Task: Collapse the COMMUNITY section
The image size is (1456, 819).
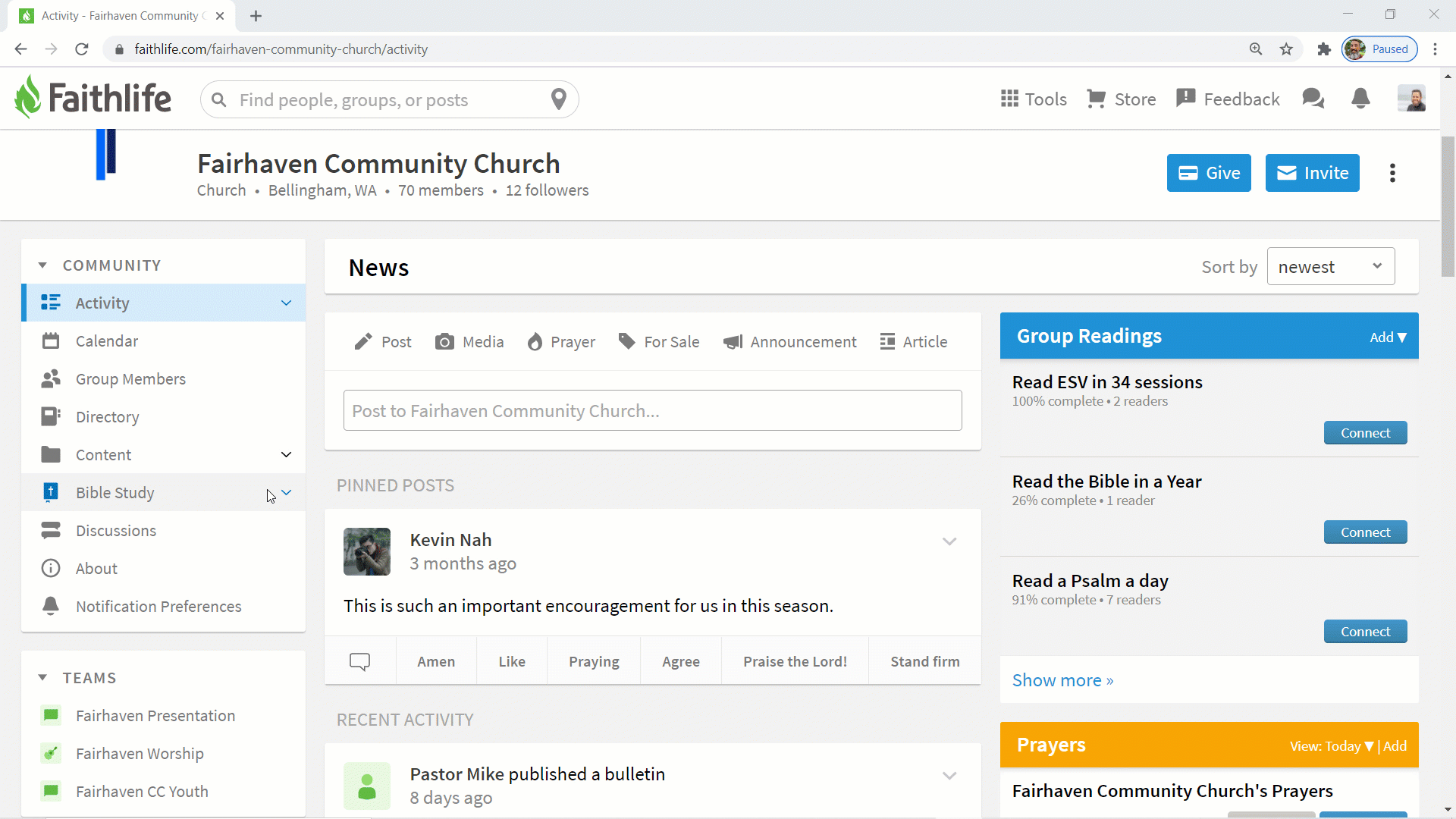Action: (42, 265)
